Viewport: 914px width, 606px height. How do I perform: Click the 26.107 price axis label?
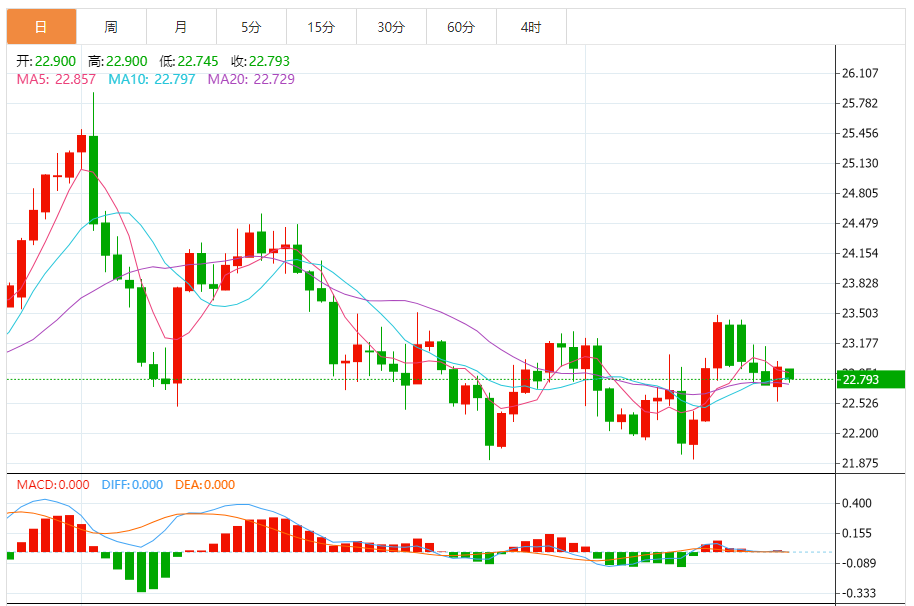[x=860, y=73]
